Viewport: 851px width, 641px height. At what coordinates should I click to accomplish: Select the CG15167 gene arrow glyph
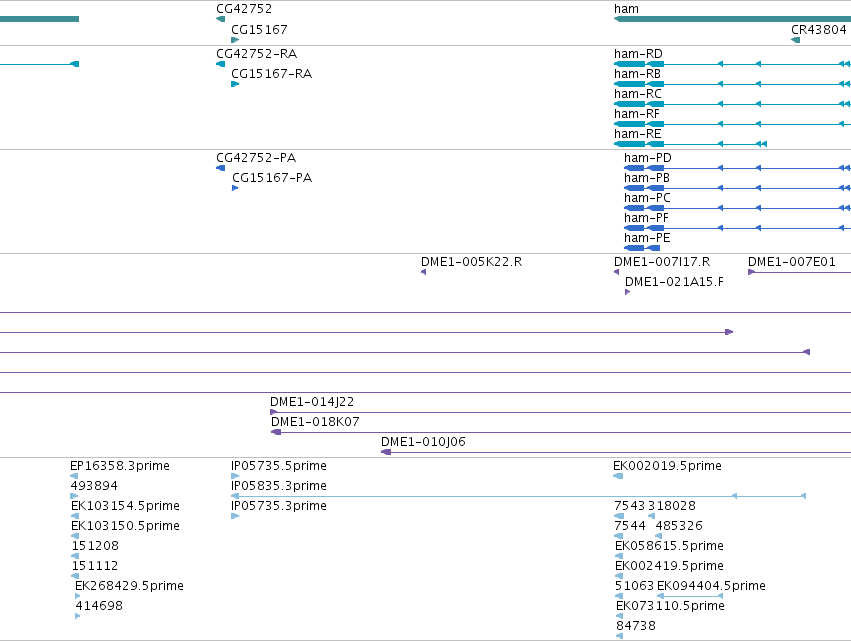[235, 40]
